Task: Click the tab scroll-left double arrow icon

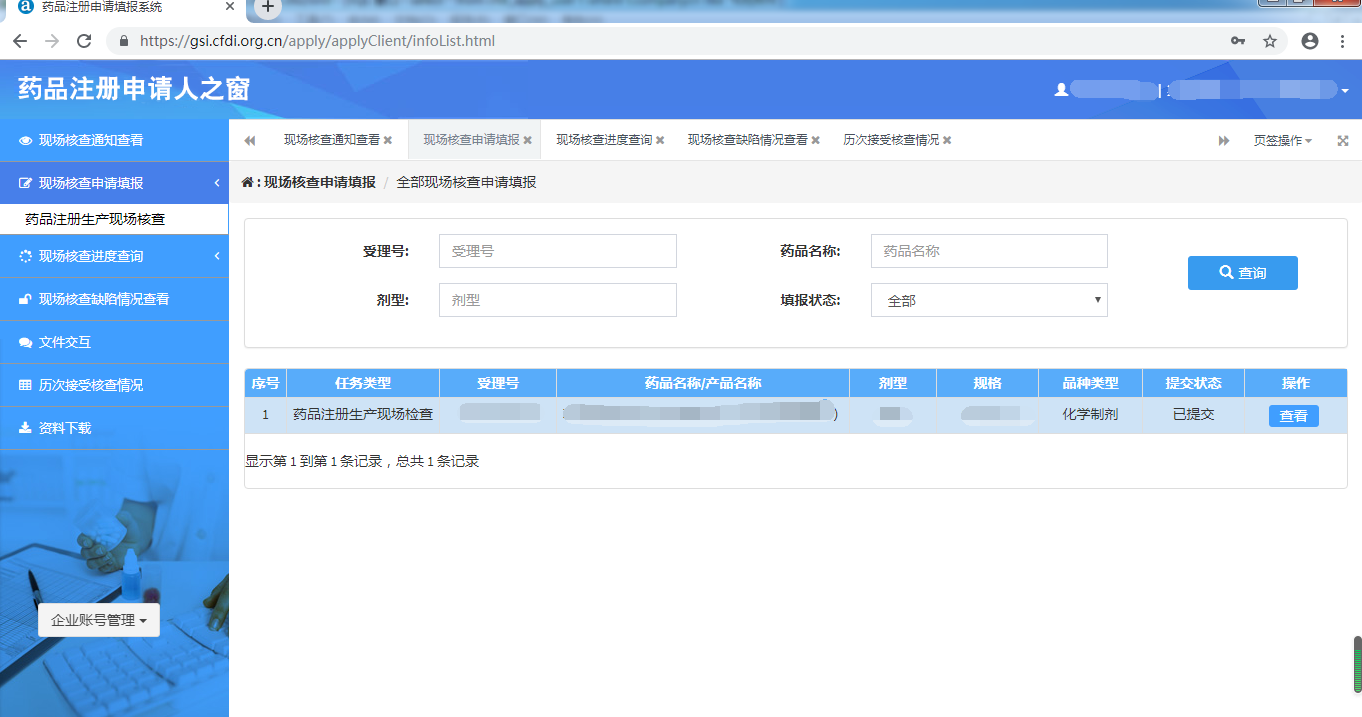Action: pos(249,141)
